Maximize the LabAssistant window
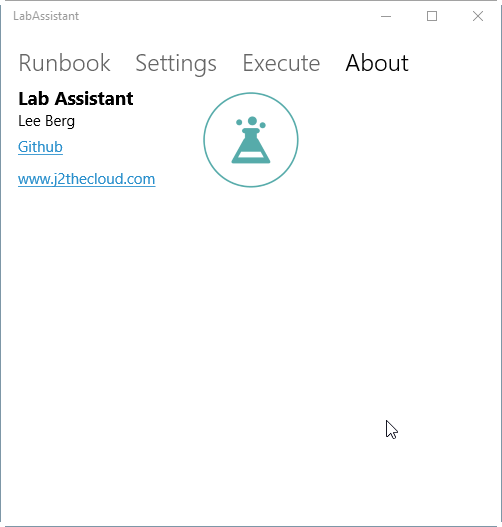Image resolution: width=502 pixels, height=527 pixels. coord(432,16)
